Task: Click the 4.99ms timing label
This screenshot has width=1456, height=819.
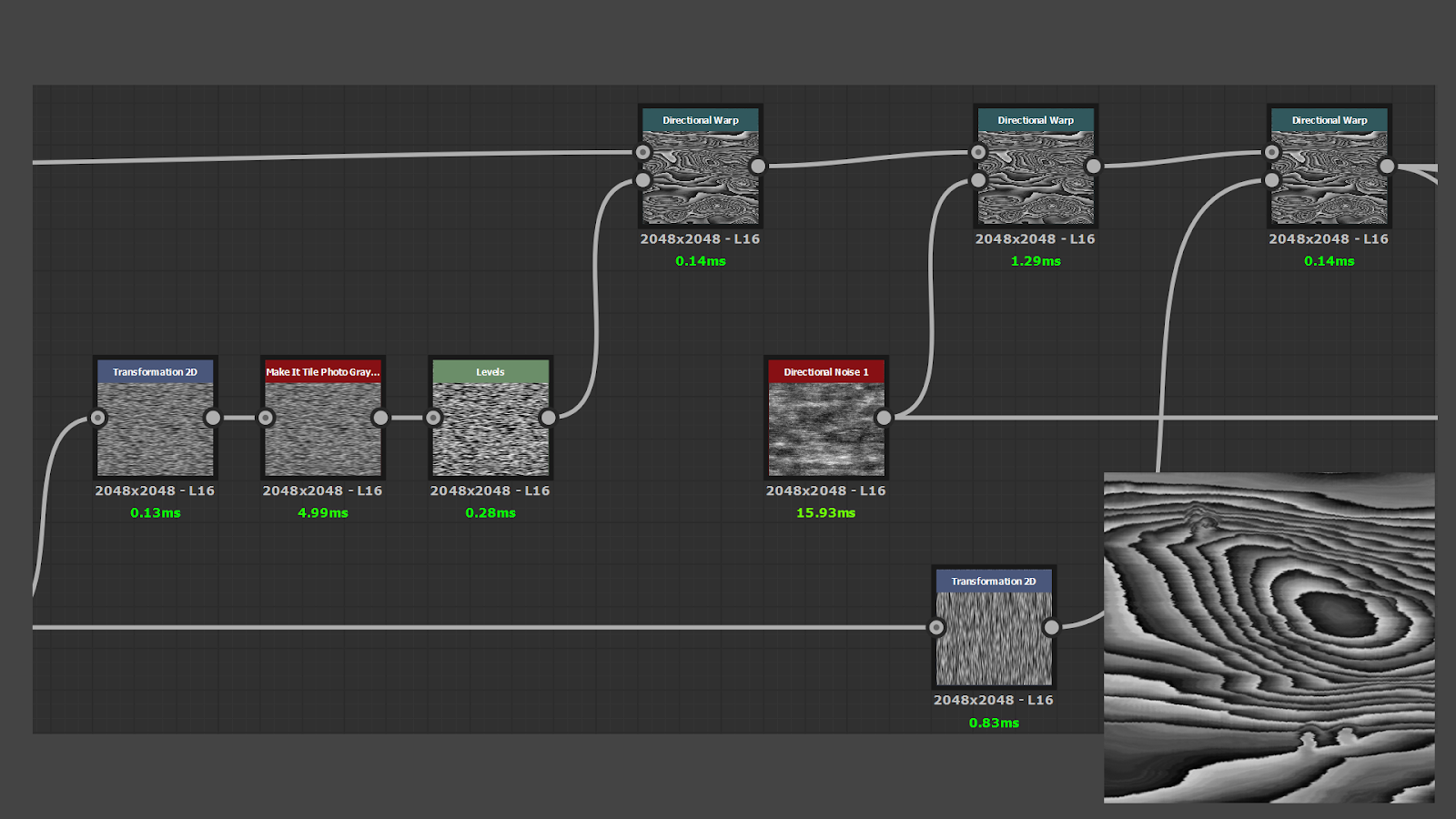Action: pyautogui.click(x=323, y=513)
